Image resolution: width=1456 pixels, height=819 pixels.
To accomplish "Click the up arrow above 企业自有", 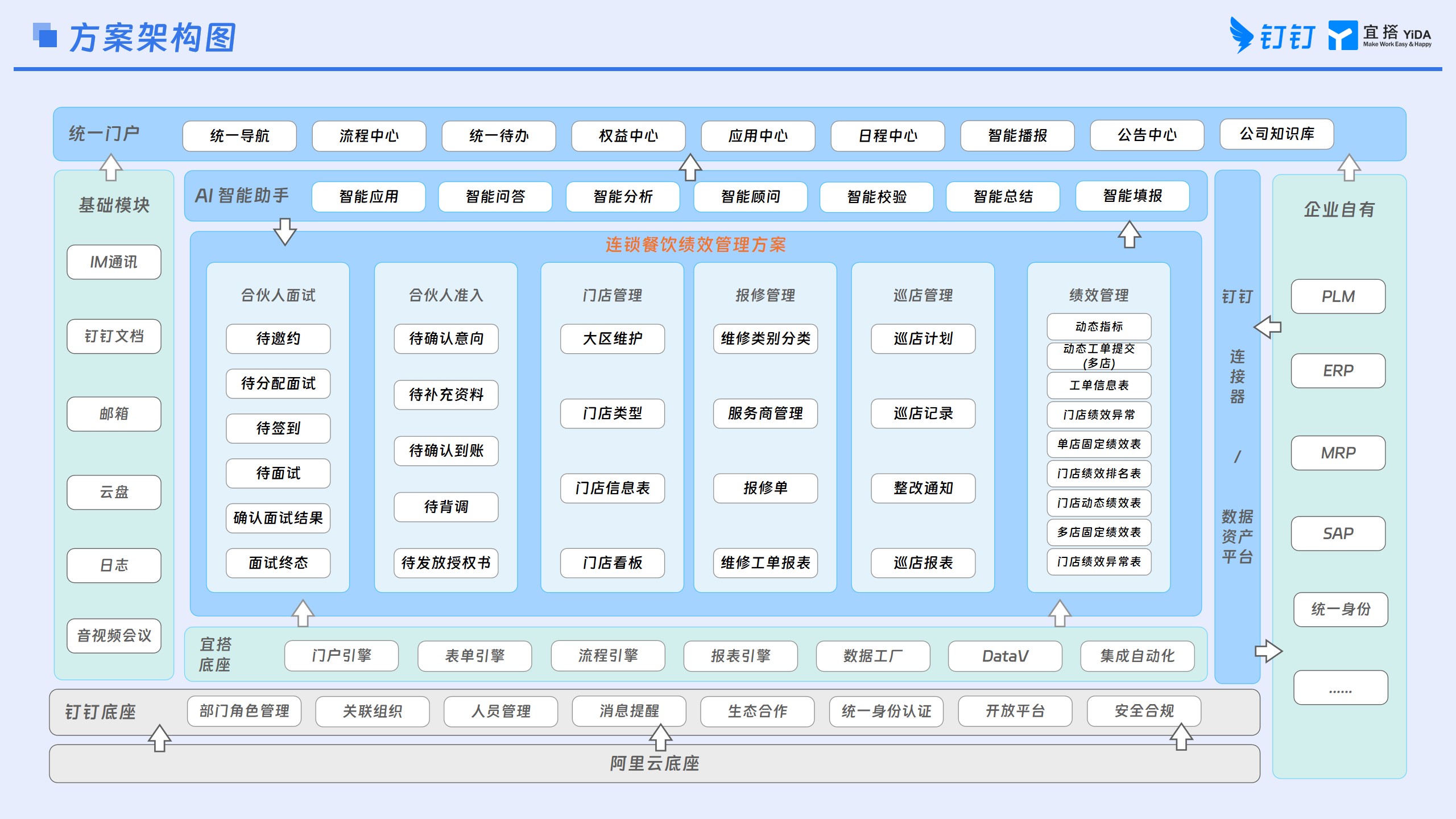I will click(1349, 167).
